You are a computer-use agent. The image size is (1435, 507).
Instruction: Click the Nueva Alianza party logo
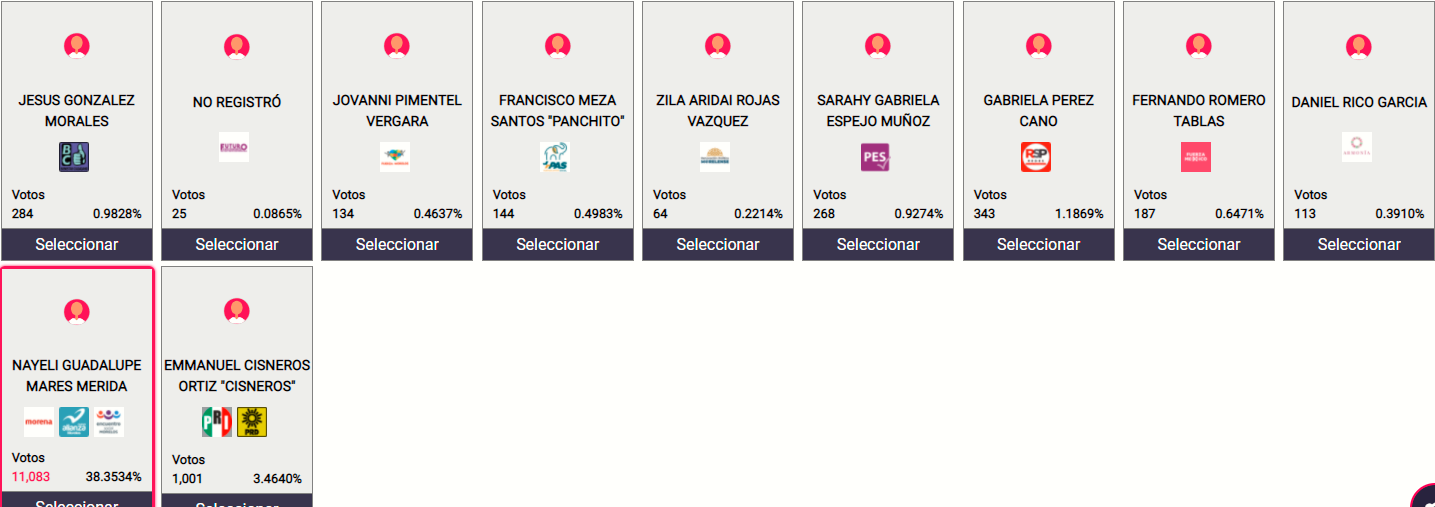point(74,422)
